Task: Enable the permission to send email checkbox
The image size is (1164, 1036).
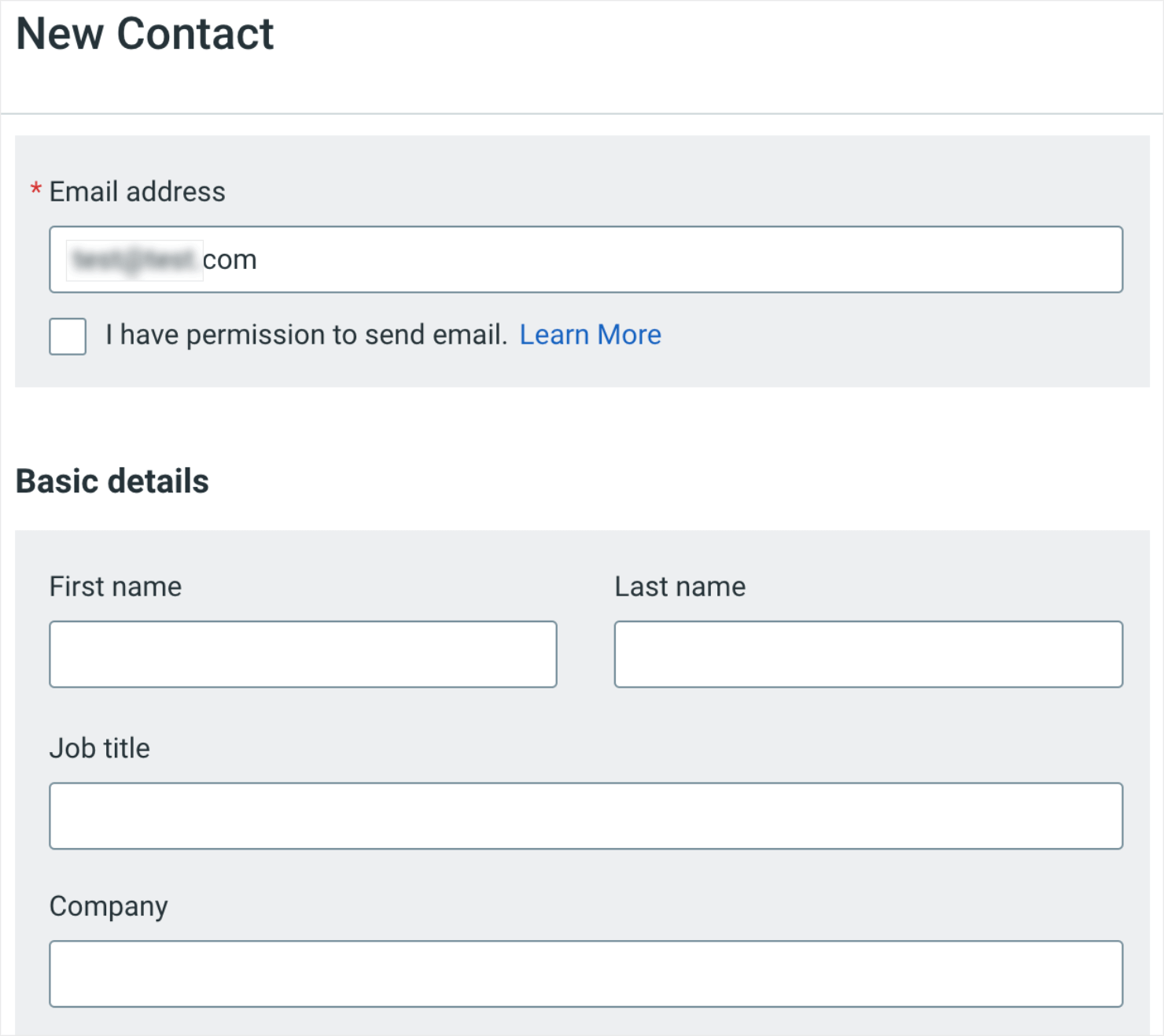Action: tap(68, 337)
